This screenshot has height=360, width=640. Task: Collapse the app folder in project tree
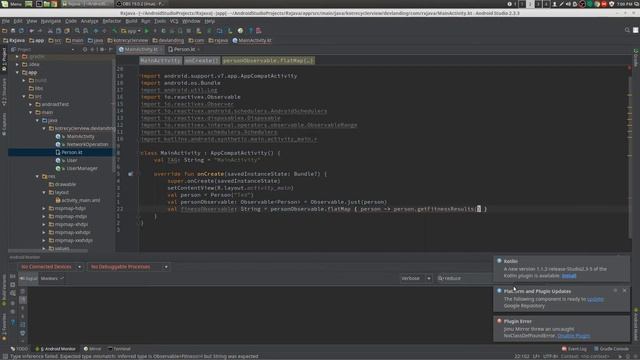click(18, 72)
